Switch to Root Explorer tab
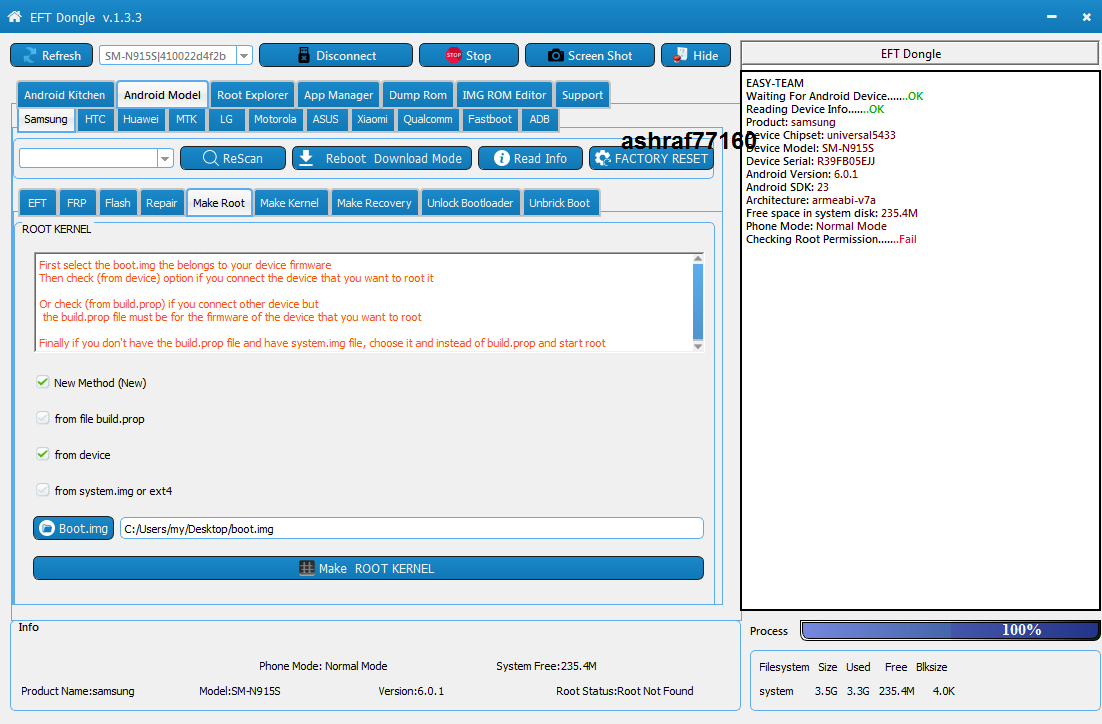 coord(252,95)
